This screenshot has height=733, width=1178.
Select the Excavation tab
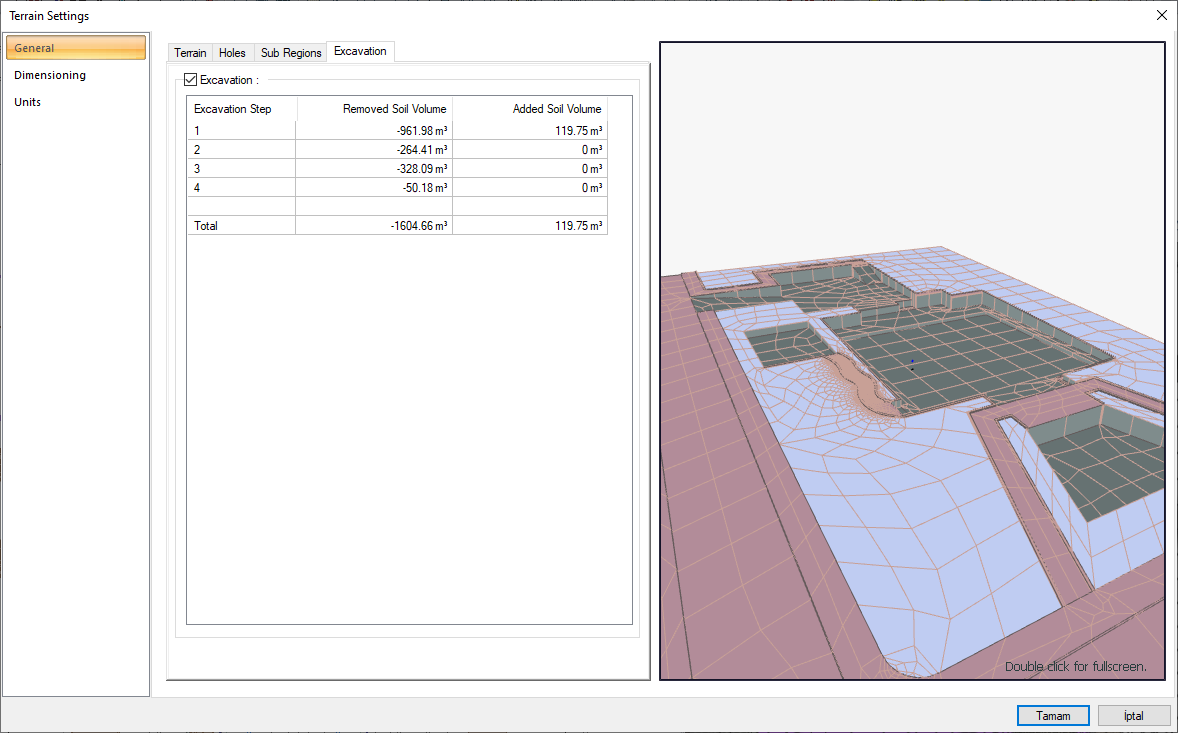pyautogui.click(x=359, y=52)
